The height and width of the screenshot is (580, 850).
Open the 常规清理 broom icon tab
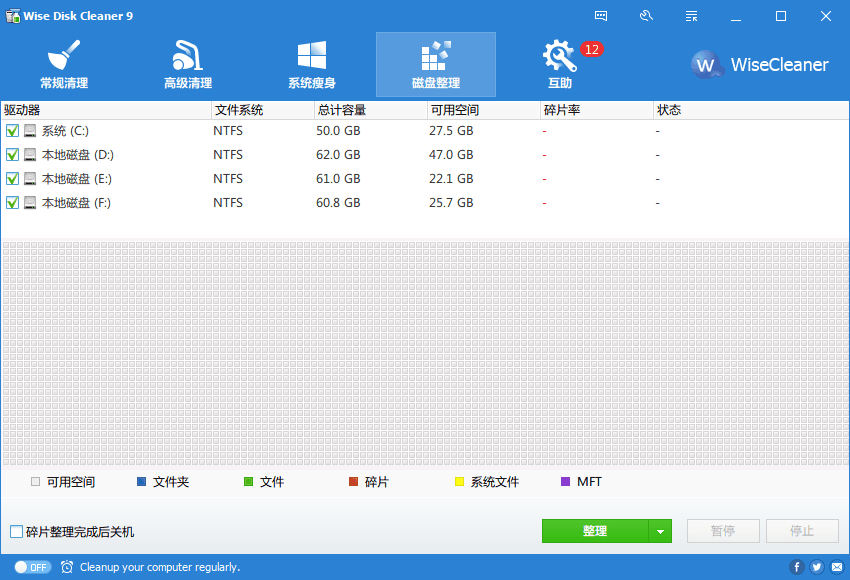(x=64, y=64)
